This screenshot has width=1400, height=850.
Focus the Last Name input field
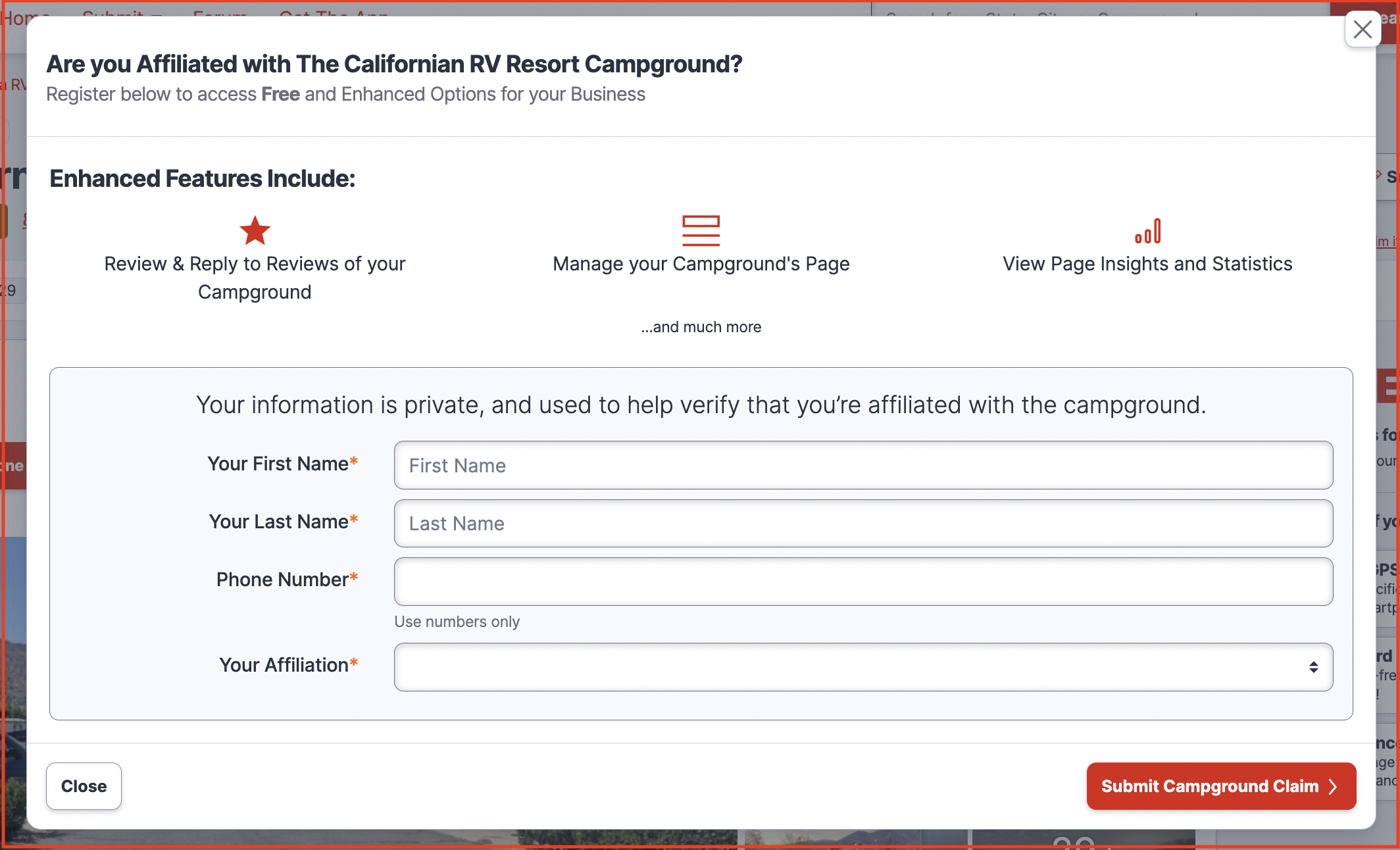863,523
